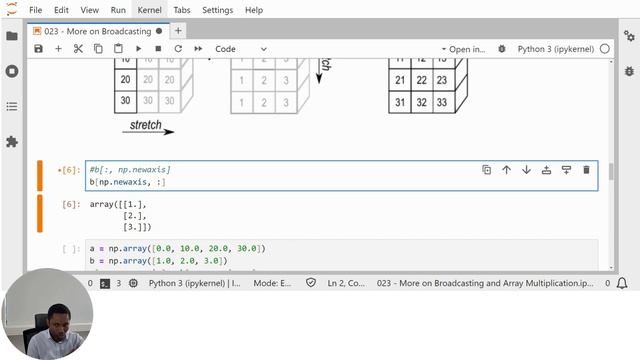Screen dimensions: 640x360
Task: Open the terminal count icon in status bar
Action: point(105,283)
